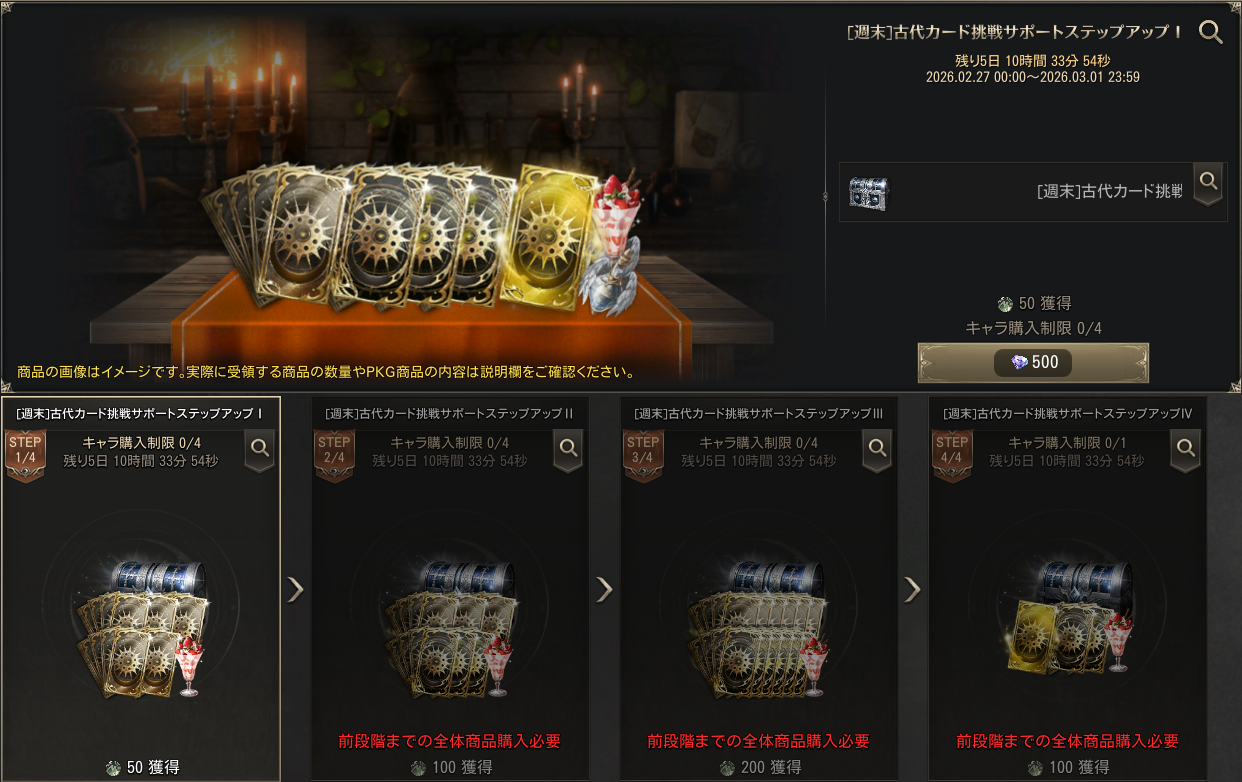Select Step I package card
The height and width of the screenshot is (782, 1242).
(x=141, y=589)
